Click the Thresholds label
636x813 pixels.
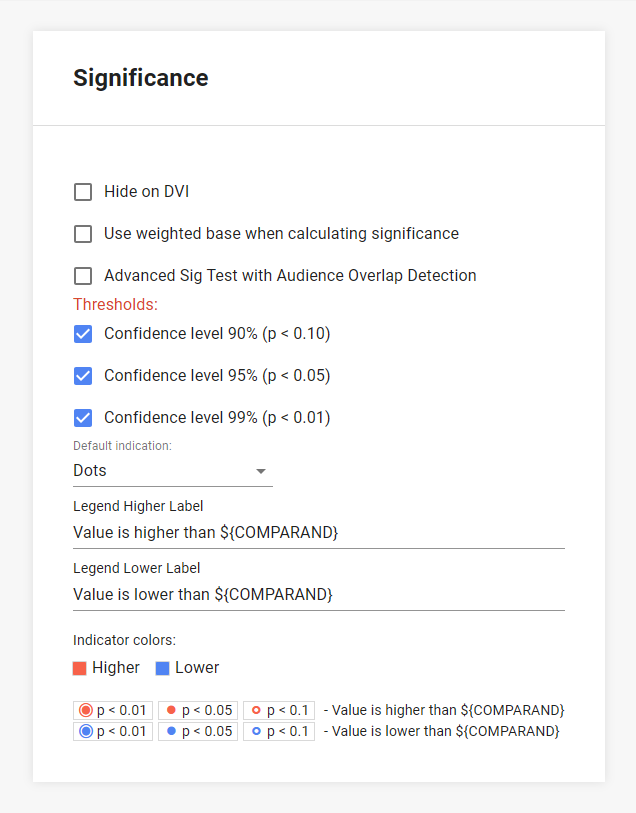115,304
